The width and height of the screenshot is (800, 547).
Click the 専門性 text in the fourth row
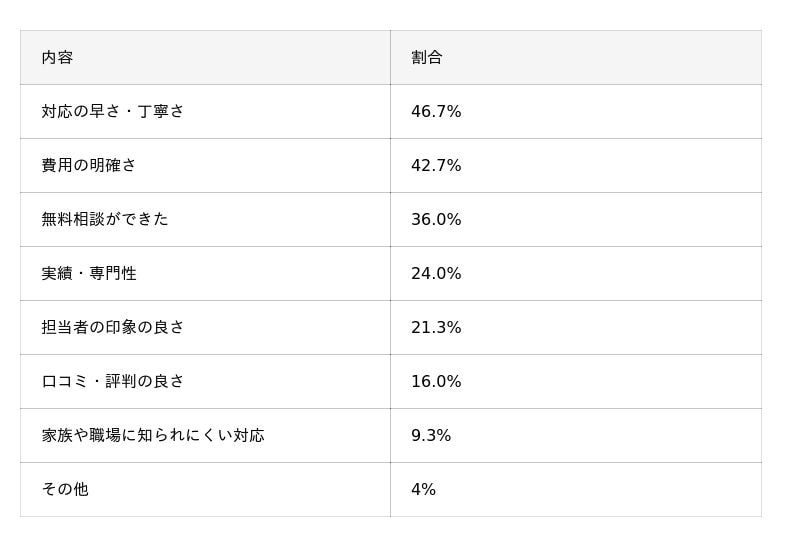tap(113, 274)
